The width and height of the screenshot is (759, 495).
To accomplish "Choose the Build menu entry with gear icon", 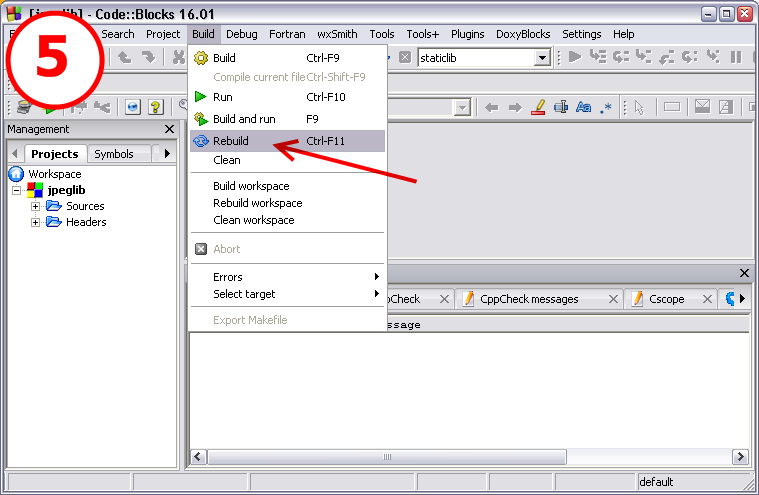I will [287, 58].
